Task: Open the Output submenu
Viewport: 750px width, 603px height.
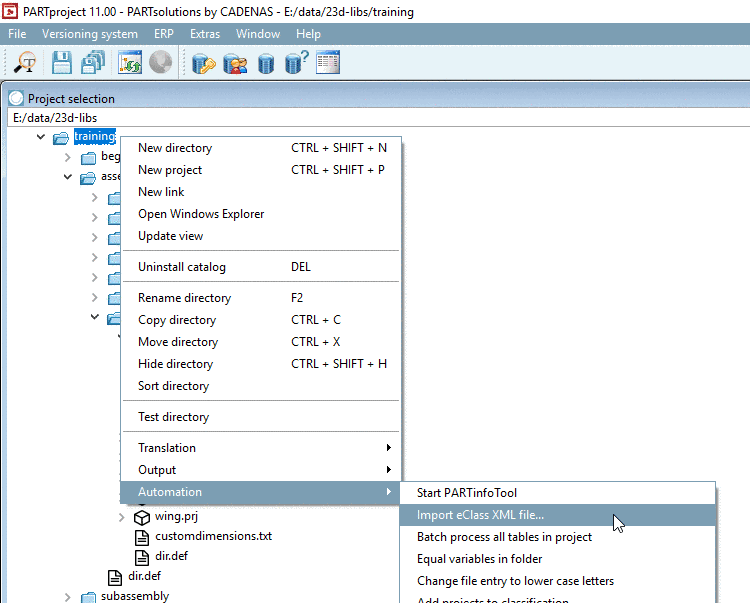Action: (261, 470)
